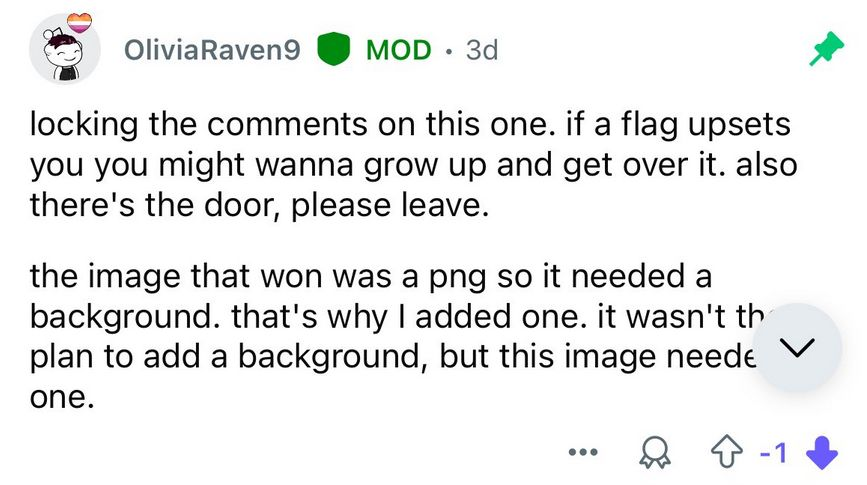Click OliviaRaven9's avatar image
This screenshot has height=485, width=867.
pos(65,49)
